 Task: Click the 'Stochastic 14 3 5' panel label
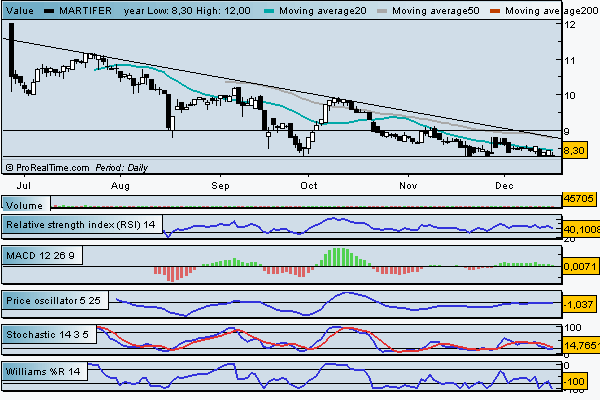pos(47,334)
